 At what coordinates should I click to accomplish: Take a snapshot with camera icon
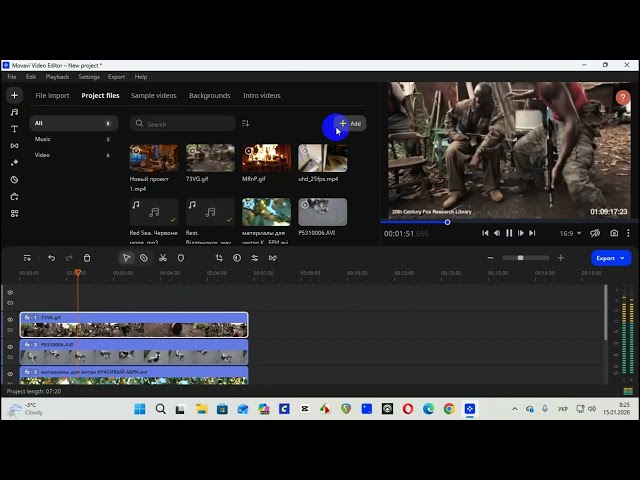pos(614,233)
